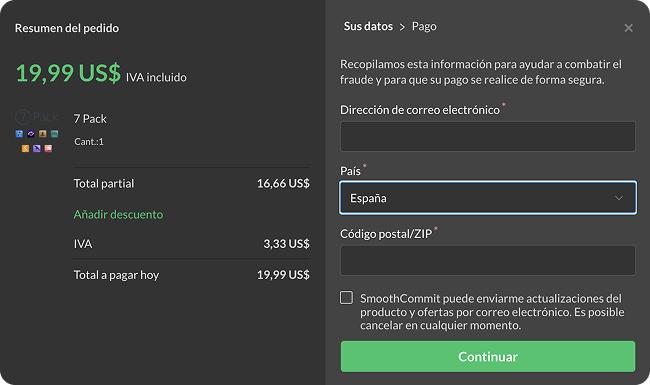Click the Código postal/ZIP input field
The width and height of the screenshot is (650, 385).
click(x=488, y=261)
